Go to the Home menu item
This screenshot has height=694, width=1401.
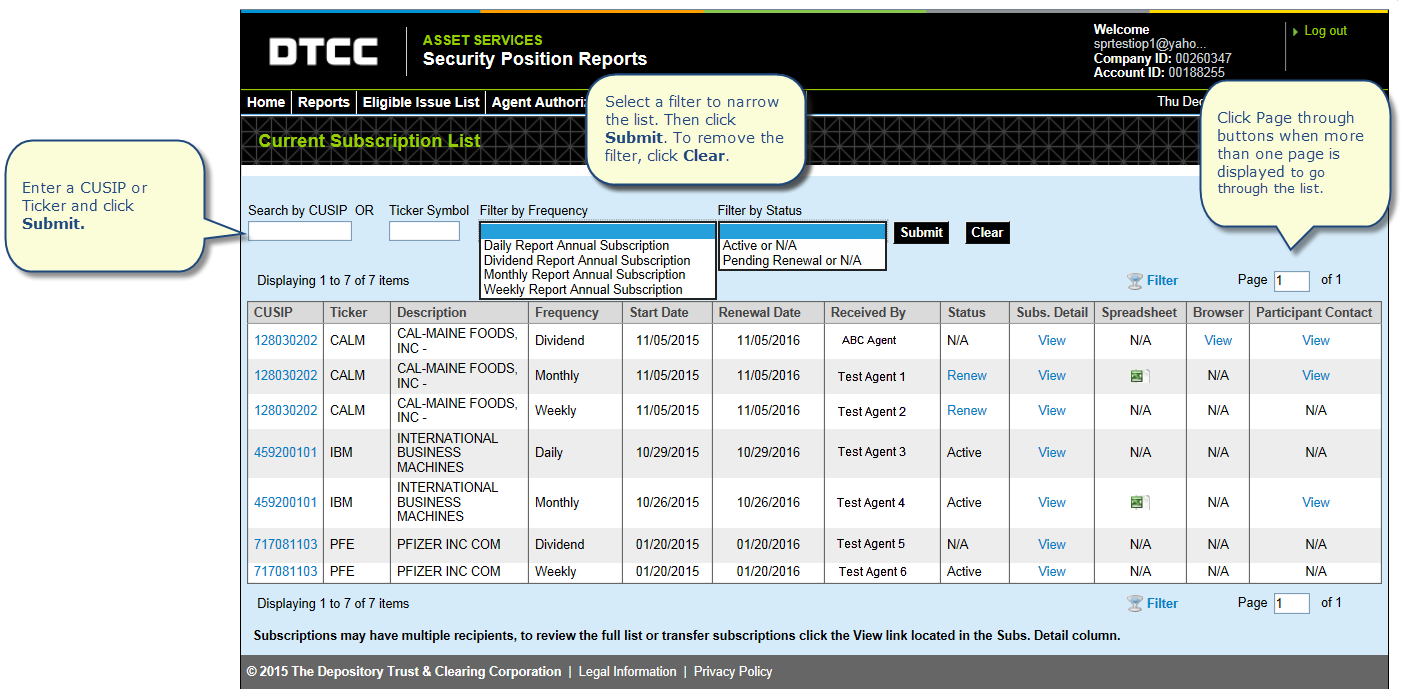pos(266,102)
